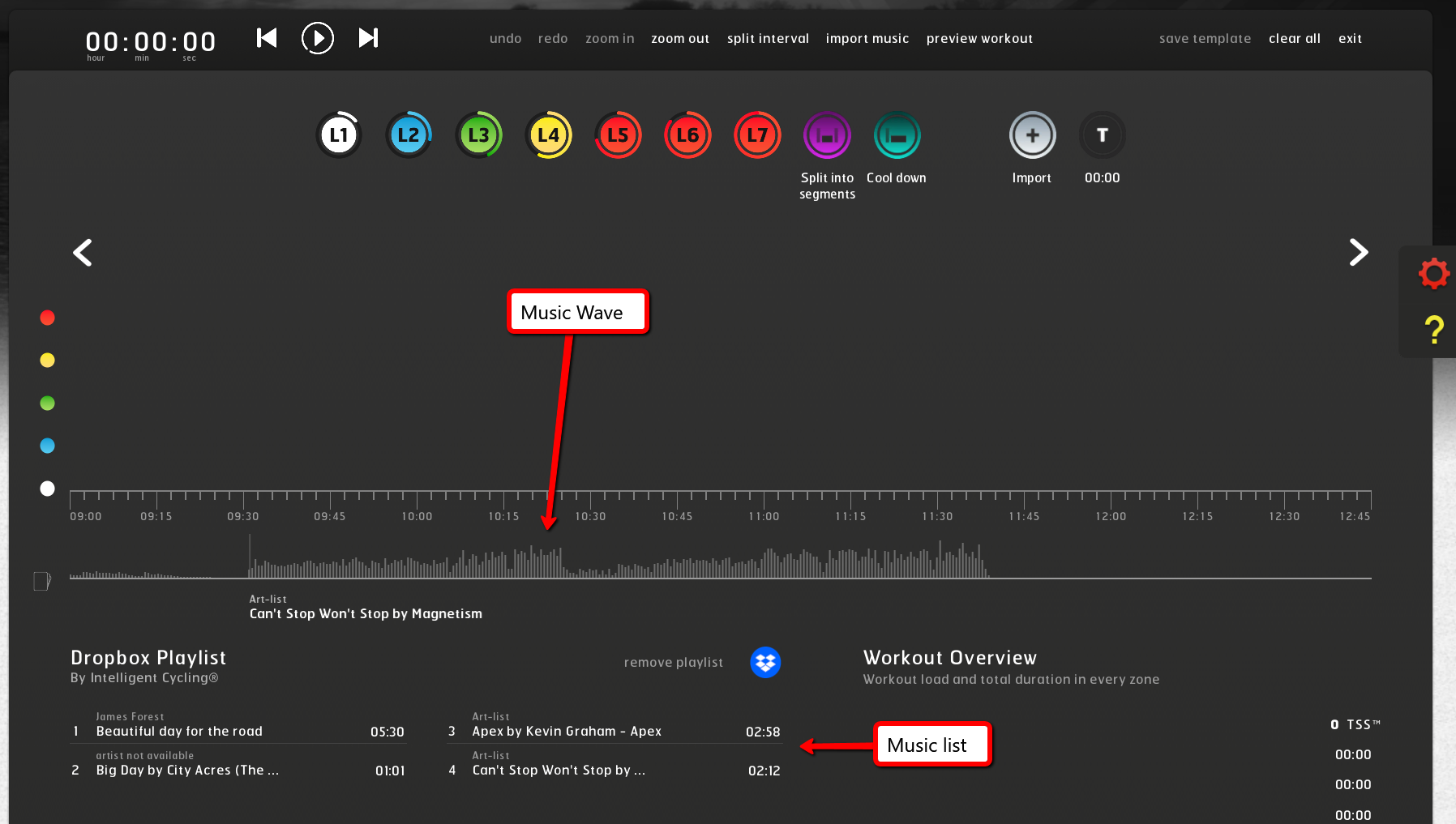Select the L1 intensity zone icon
Viewport: 1456px width, 824px height.
tap(339, 135)
